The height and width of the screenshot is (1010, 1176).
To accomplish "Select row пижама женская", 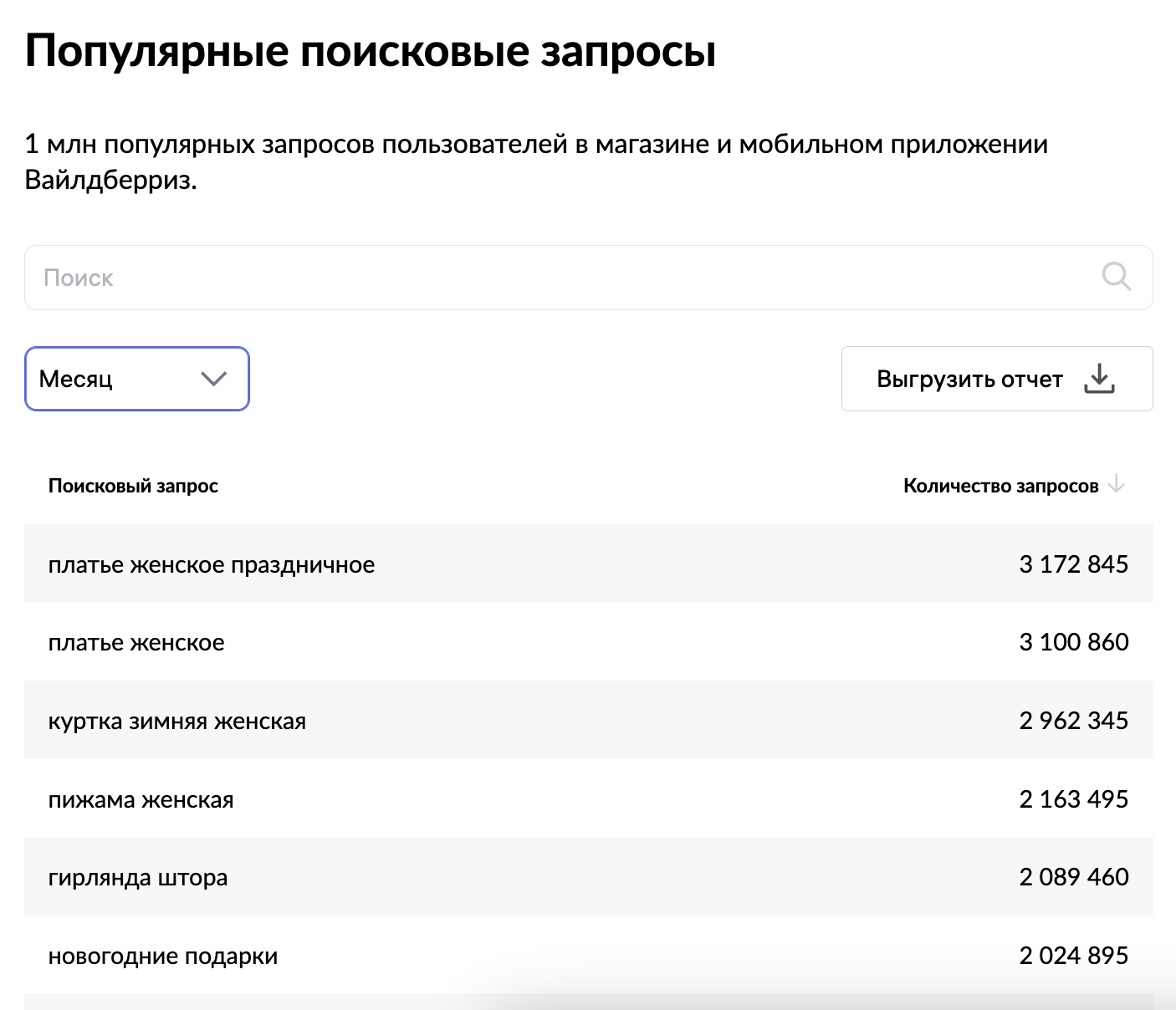I will (588, 799).
